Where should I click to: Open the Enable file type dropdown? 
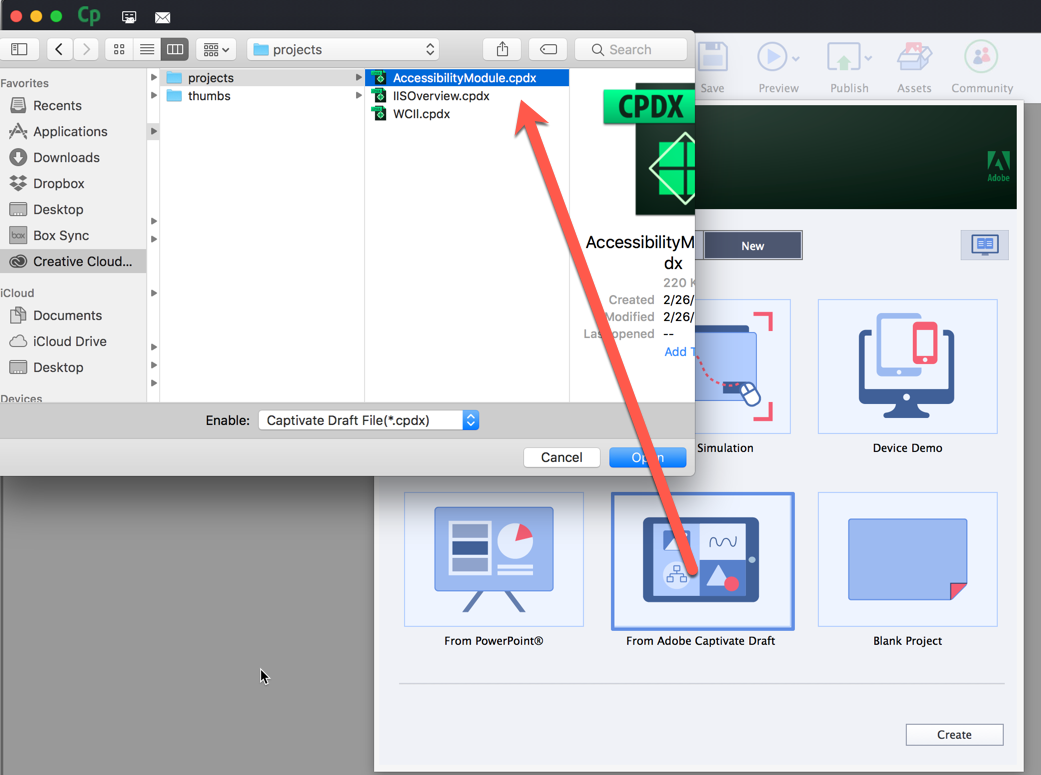click(x=368, y=420)
